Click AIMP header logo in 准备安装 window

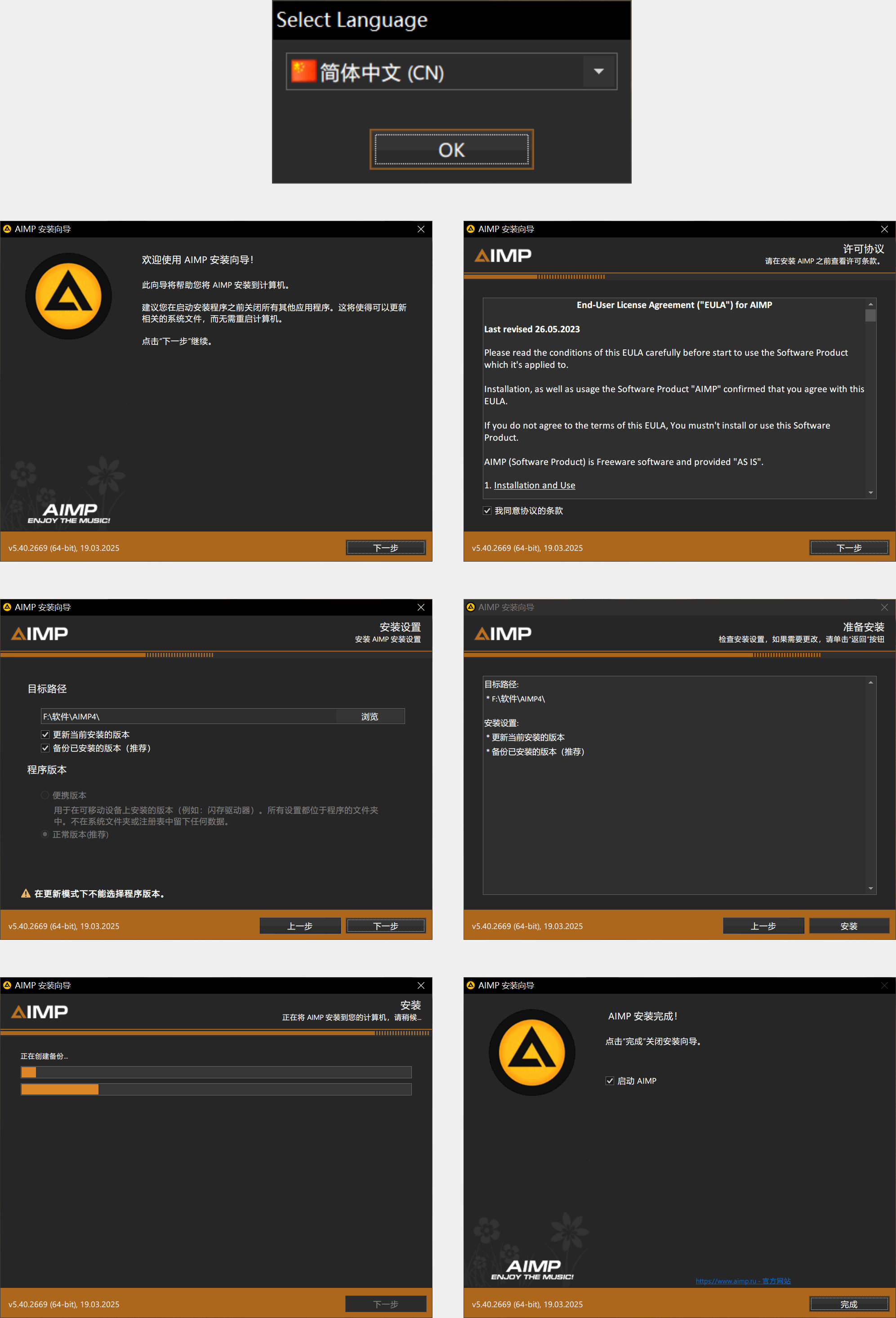tap(503, 634)
